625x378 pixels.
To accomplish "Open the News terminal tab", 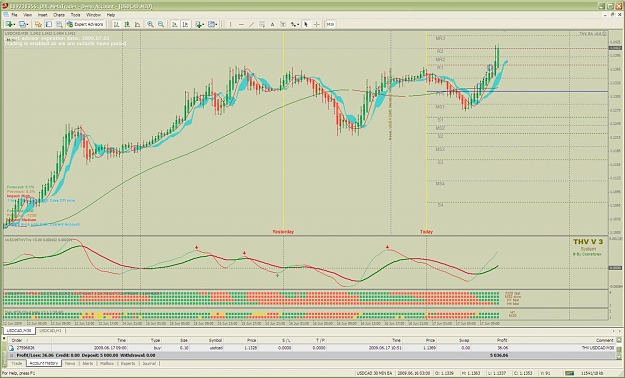I will click(x=70, y=364).
